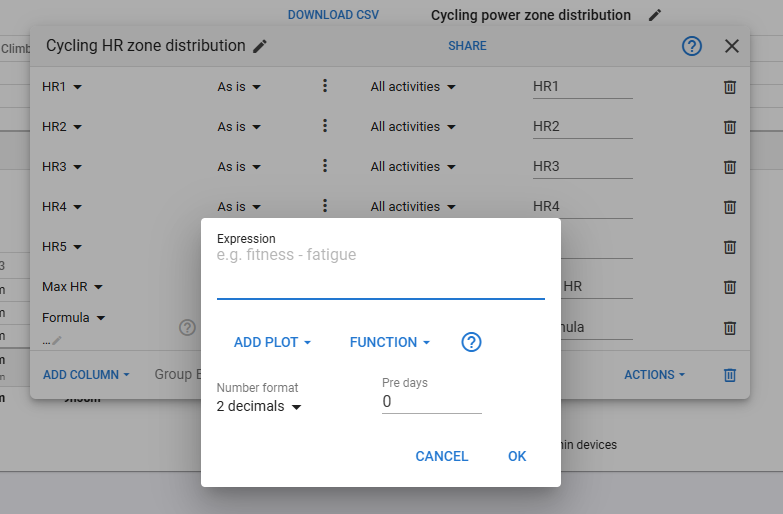Screen dimensions: 783x514
Task: Delete the HR1 column row
Action: point(730,87)
